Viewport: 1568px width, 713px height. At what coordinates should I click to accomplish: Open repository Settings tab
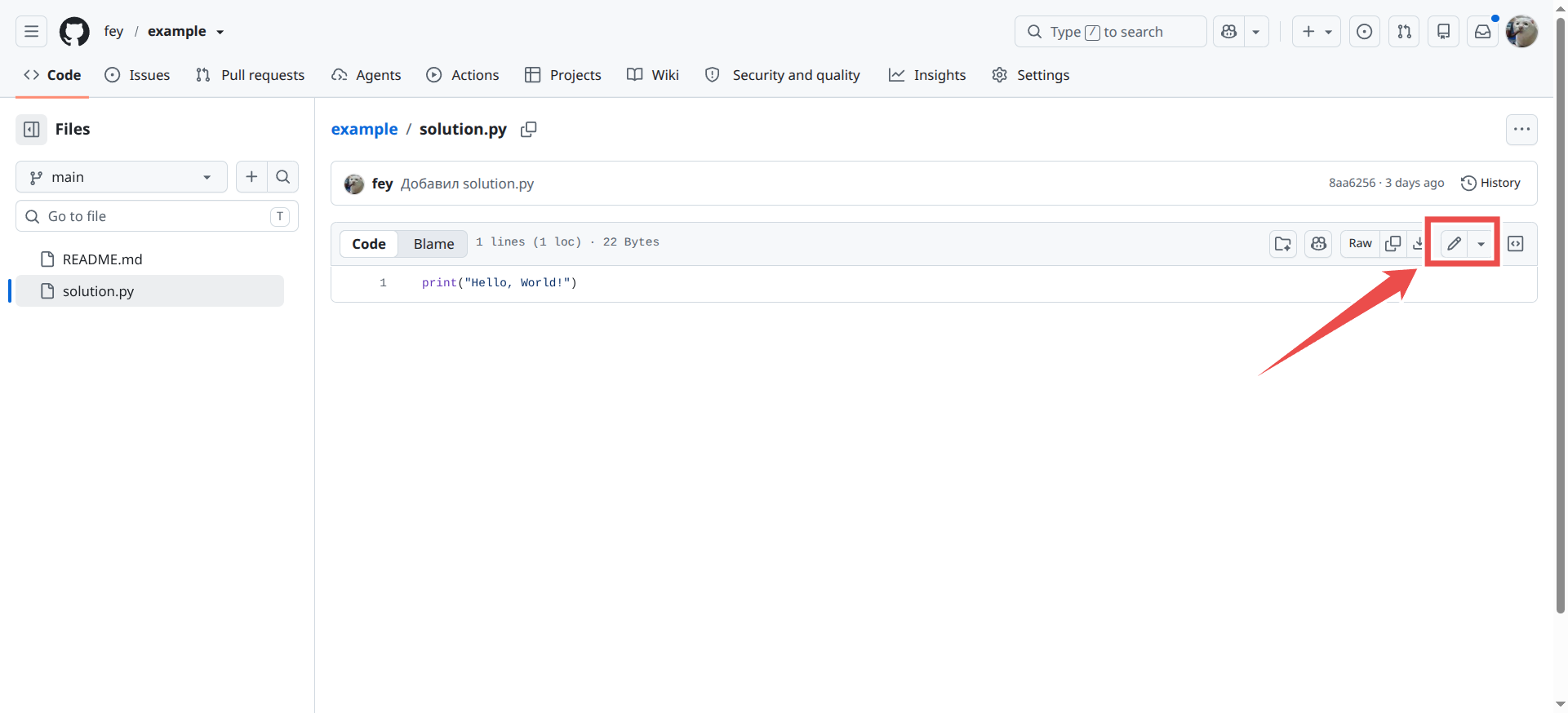click(x=1031, y=75)
